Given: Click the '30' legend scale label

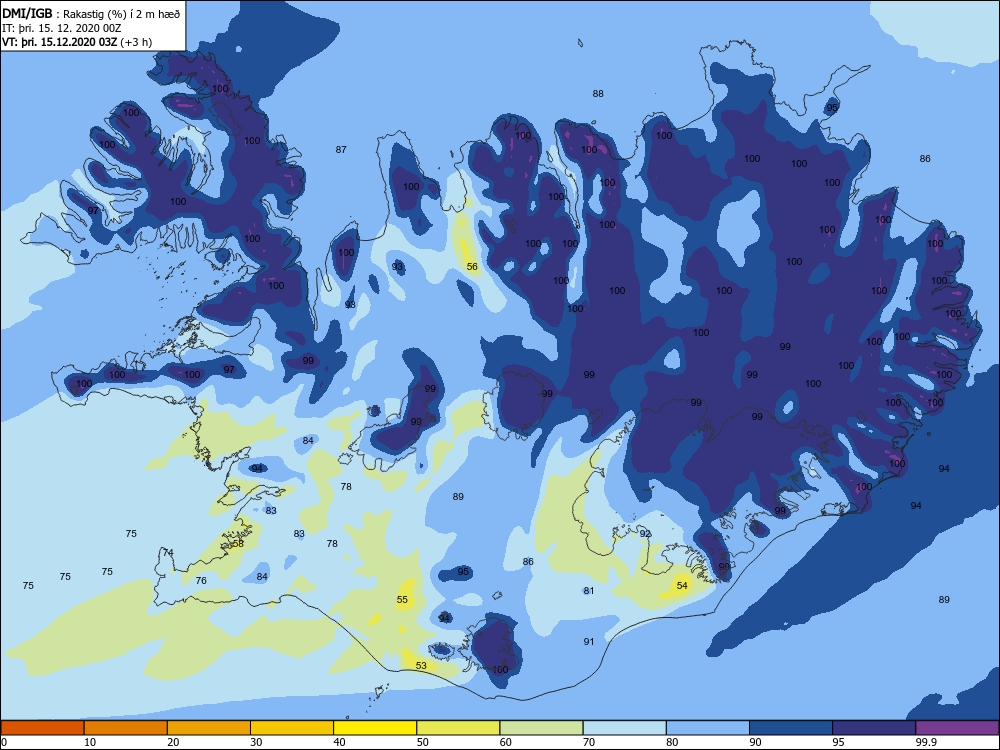Looking at the screenshot, I should [256, 742].
